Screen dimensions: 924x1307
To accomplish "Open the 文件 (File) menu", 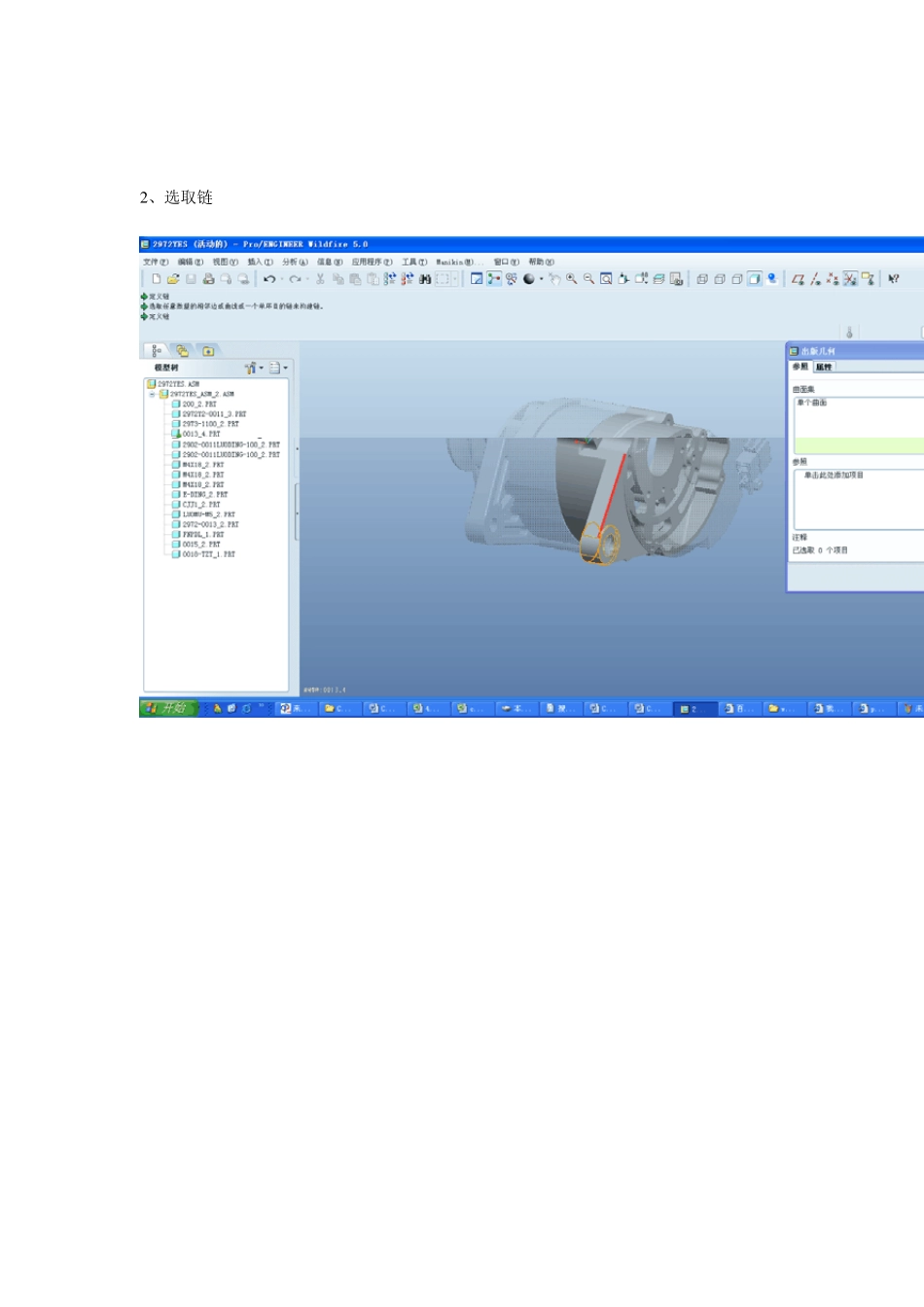I will (155, 262).
